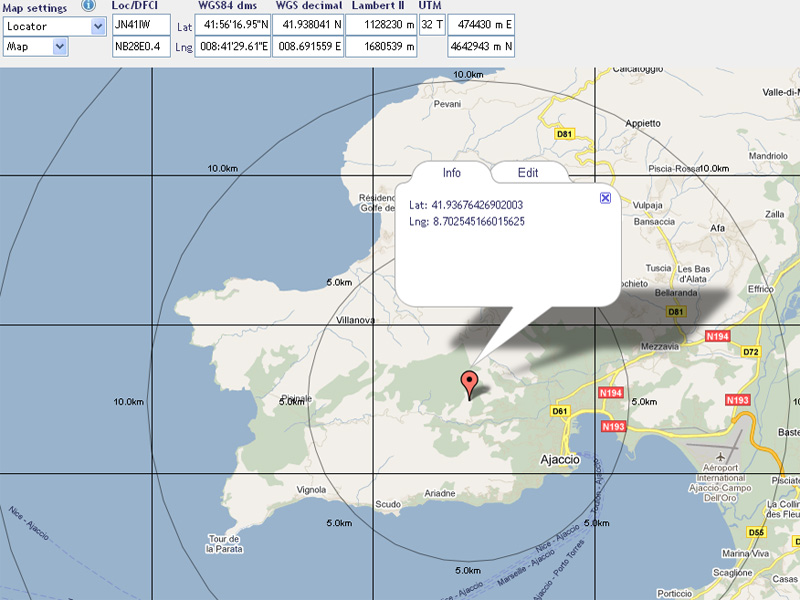Screen dimensions: 800x600
Task: Click the Scudo place label
Action: (x=388, y=504)
